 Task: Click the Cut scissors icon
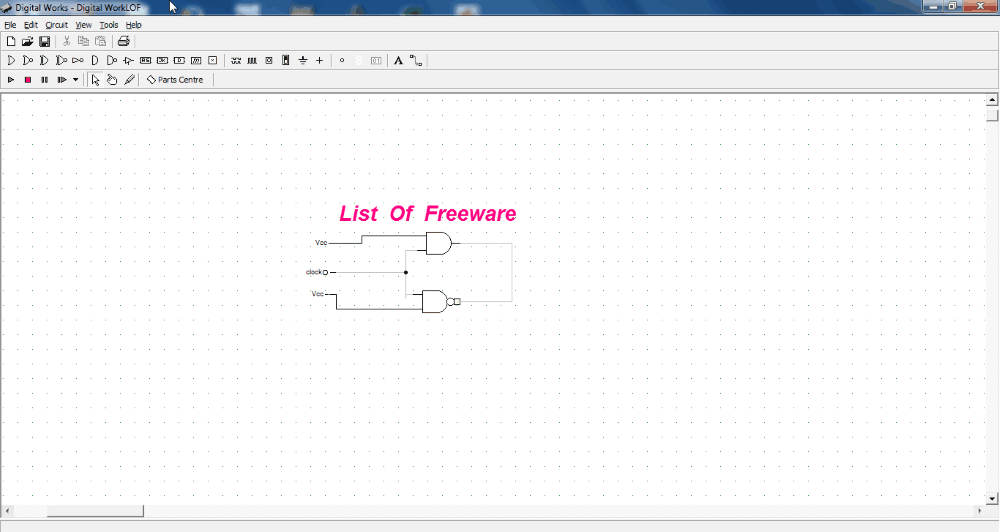coord(66,41)
